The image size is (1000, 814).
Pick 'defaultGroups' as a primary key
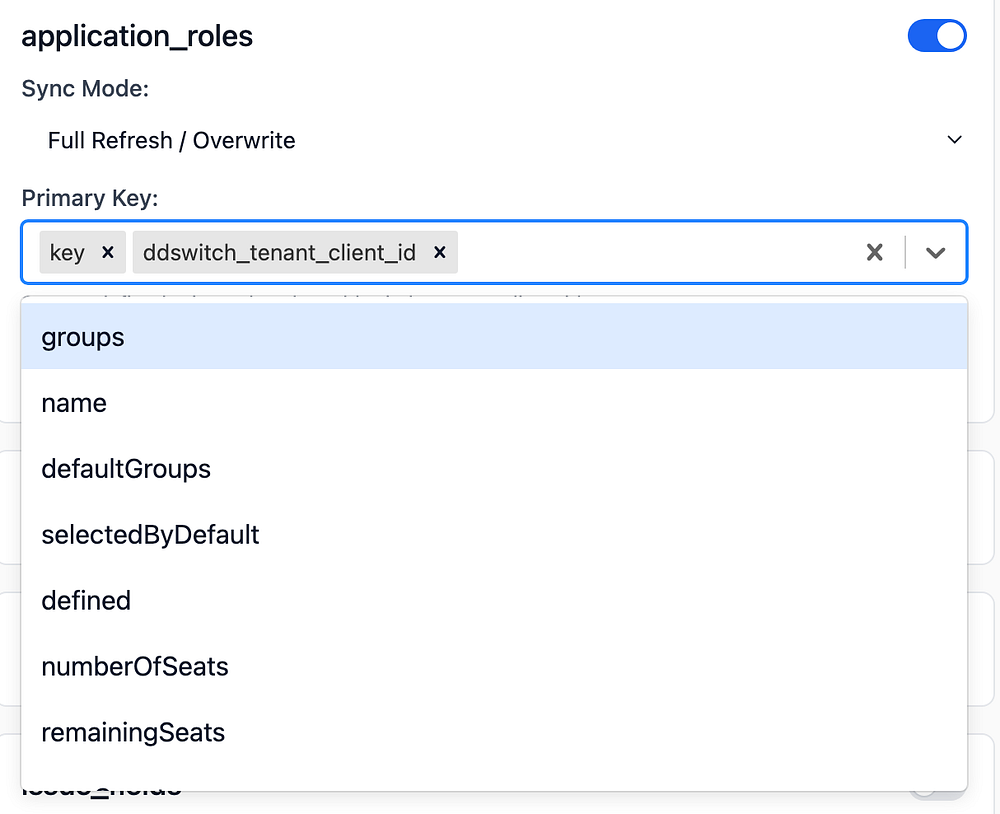coord(126,469)
